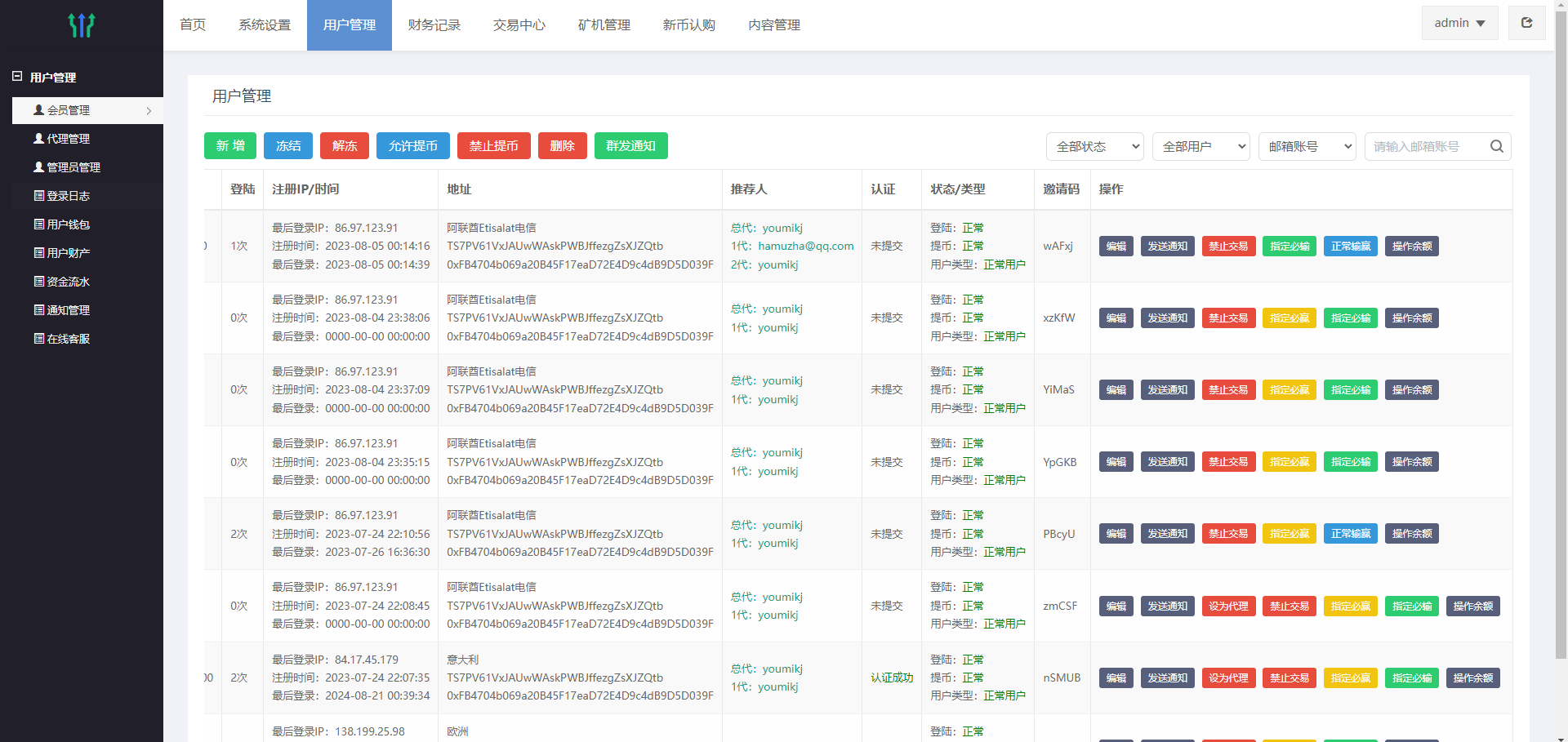Click the search magnifier icon
Image resolution: width=1568 pixels, height=742 pixels.
click(x=1496, y=146)
